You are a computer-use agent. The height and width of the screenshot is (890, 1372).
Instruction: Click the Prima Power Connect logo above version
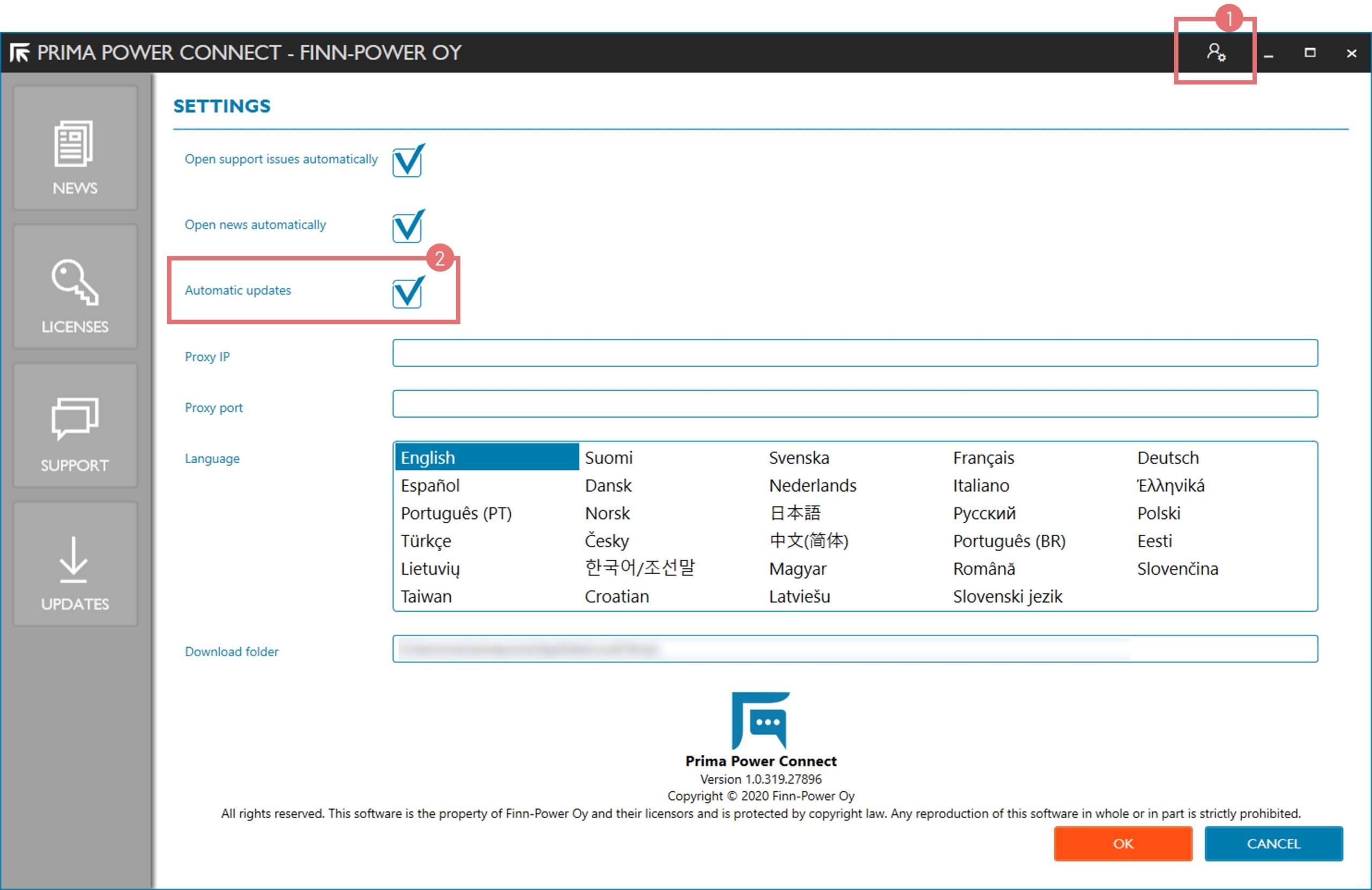pyautogui.click(x=760, y=721)
